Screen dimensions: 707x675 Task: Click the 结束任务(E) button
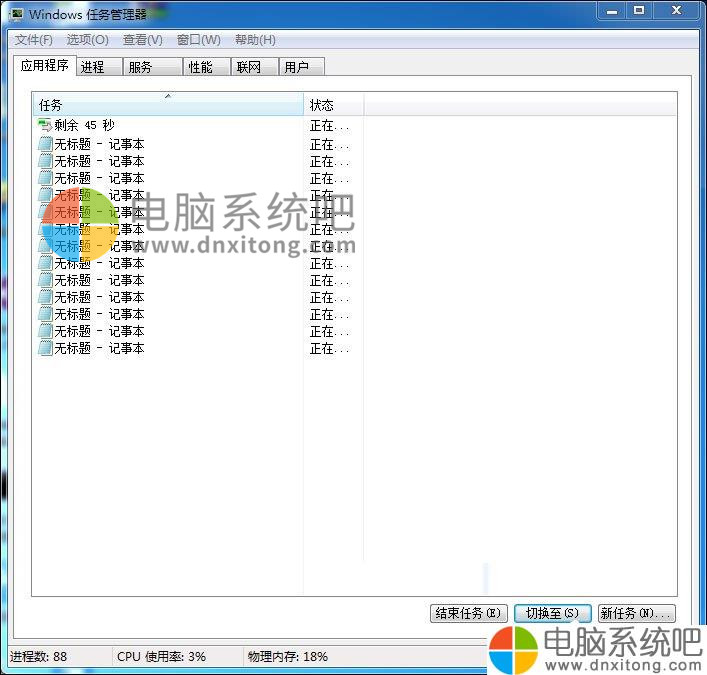tap(468, 613)
